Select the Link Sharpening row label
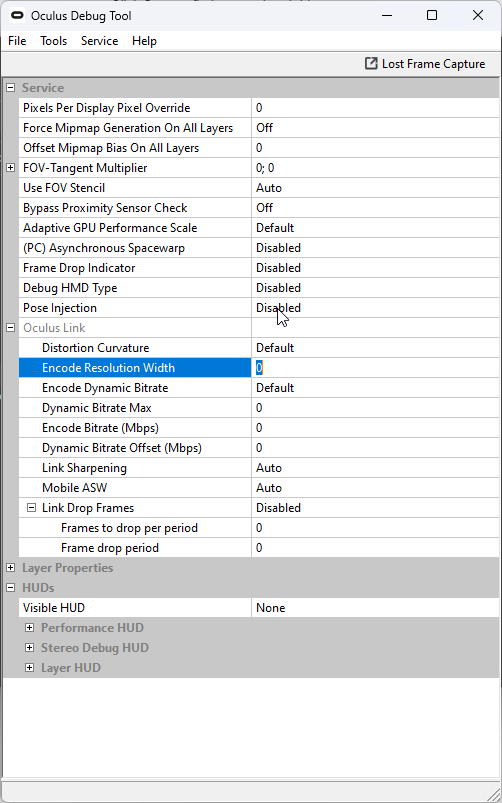This screenshot has height=803, width=502. pyautogui.click(x=84, y=468)
